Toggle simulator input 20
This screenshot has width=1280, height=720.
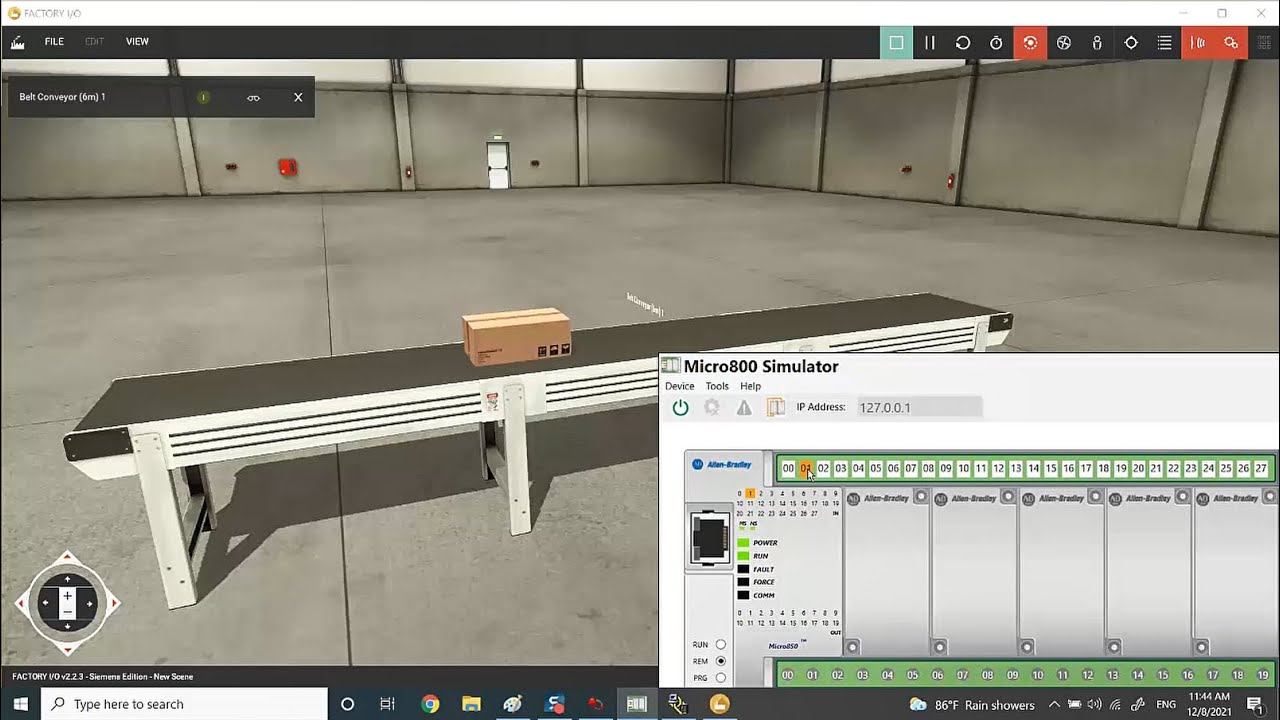(1138, 468)
